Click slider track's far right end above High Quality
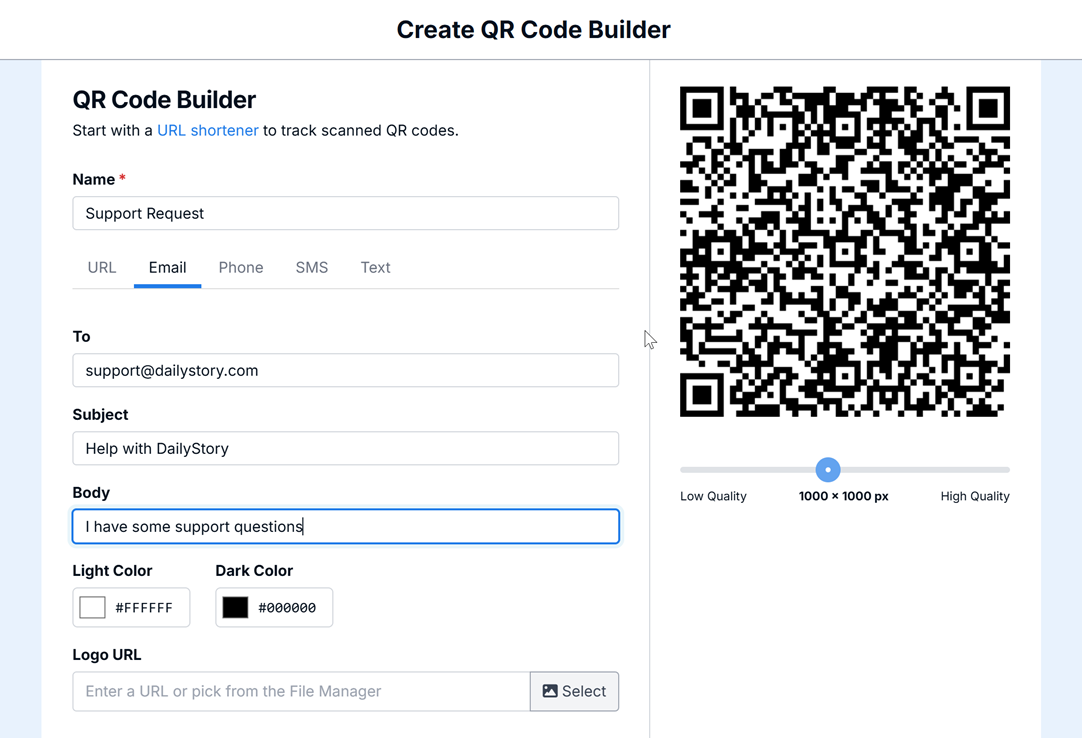The image size is (1082, 738). (1004, 469)
